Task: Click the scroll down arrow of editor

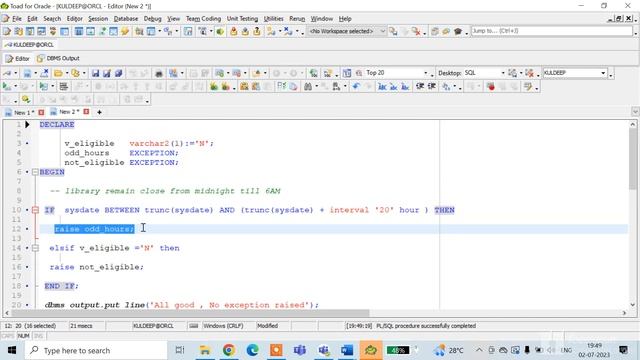Action: point(633,304)
